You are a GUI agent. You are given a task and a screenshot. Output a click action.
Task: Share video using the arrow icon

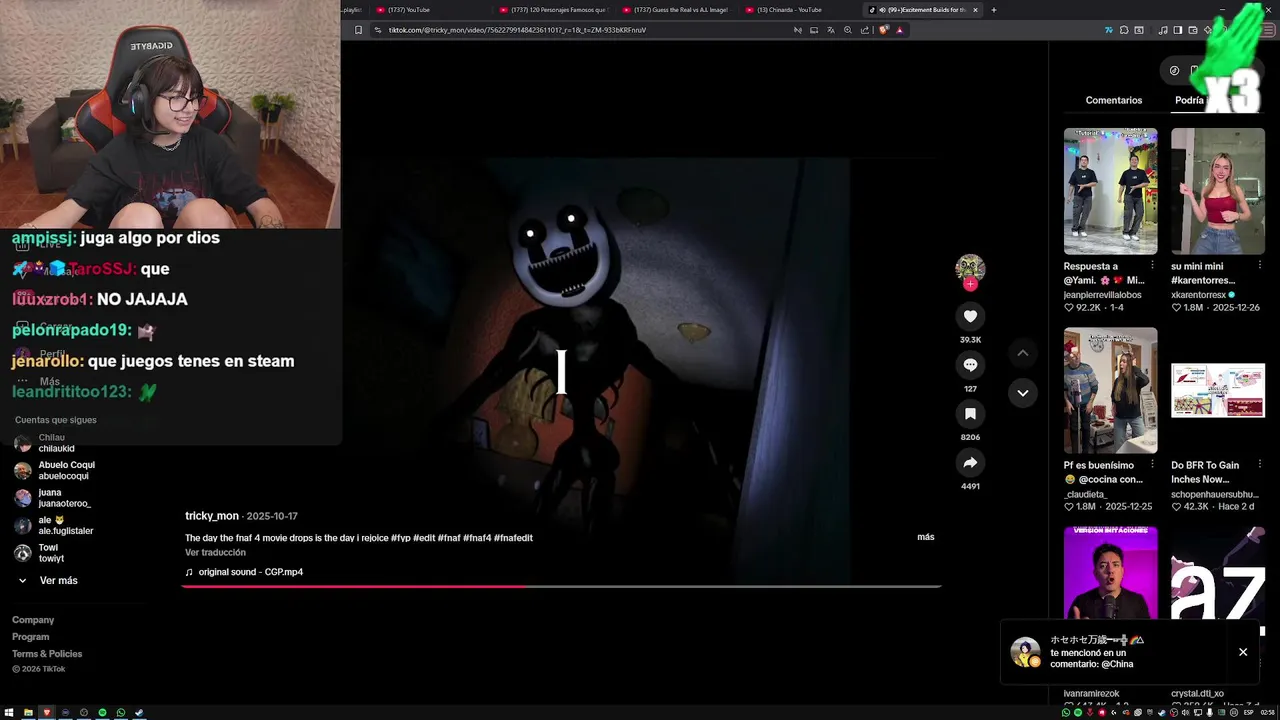tap(970, 463)
